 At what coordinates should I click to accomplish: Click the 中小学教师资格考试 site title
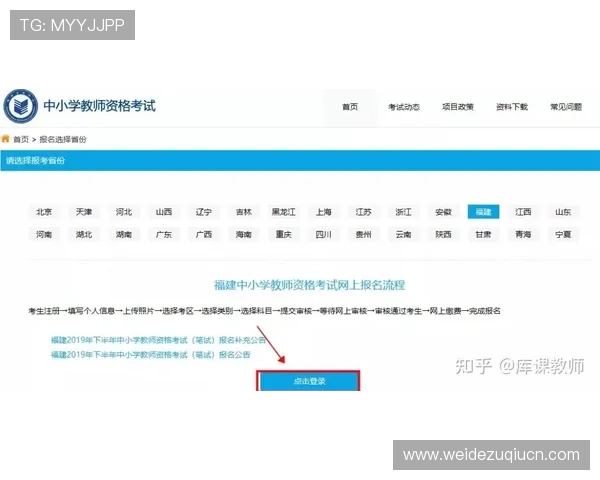click(99, 106)
